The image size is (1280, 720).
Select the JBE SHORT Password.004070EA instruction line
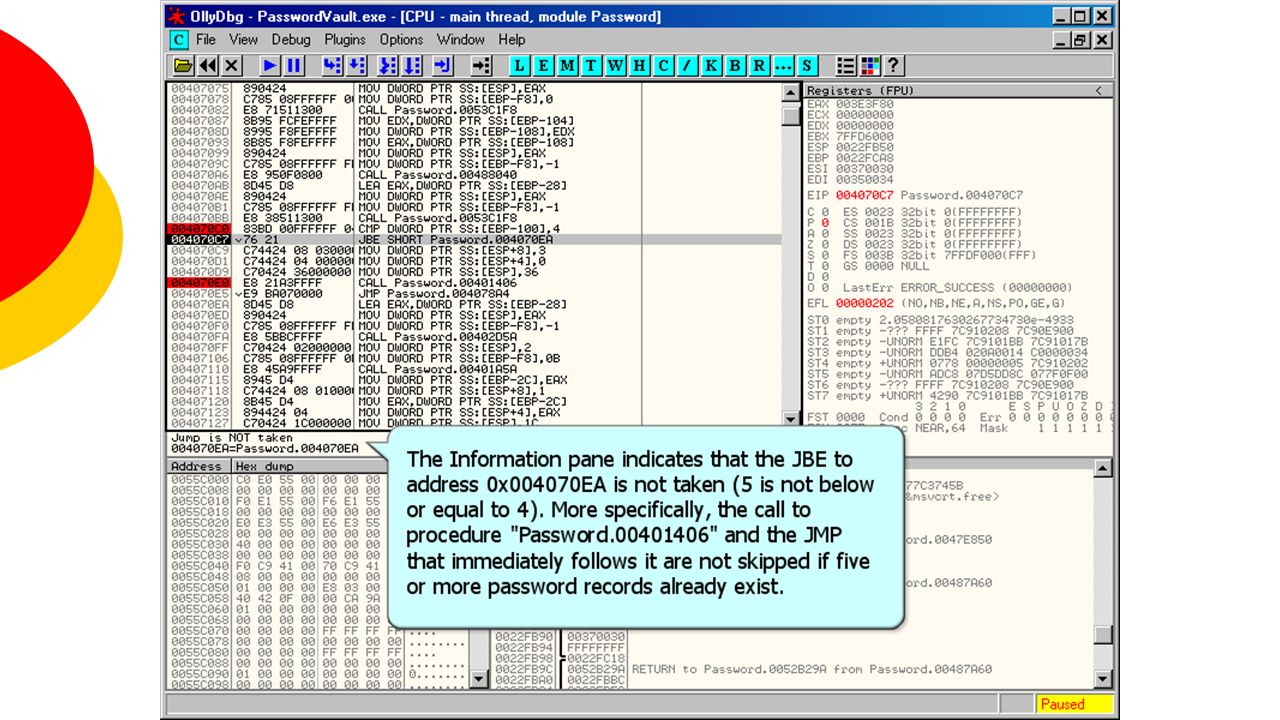(x=474, y=240)
